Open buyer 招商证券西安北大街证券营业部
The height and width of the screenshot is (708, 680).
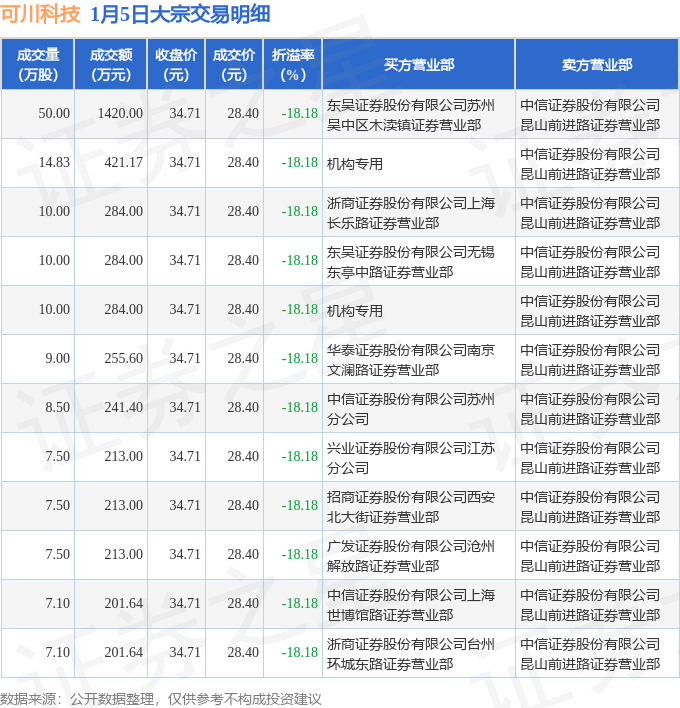pos(411,506)
